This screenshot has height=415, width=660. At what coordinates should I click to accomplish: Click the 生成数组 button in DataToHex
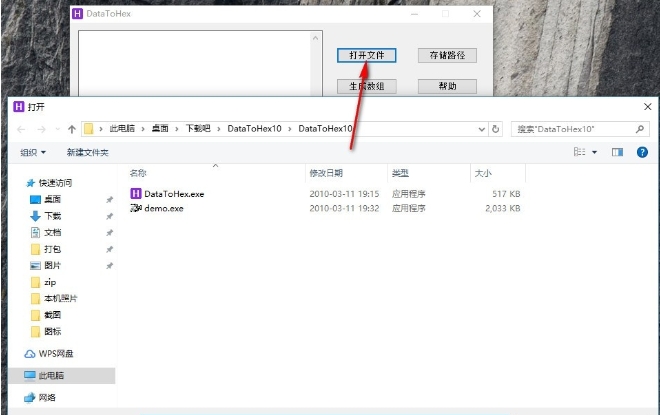[366, 86]
